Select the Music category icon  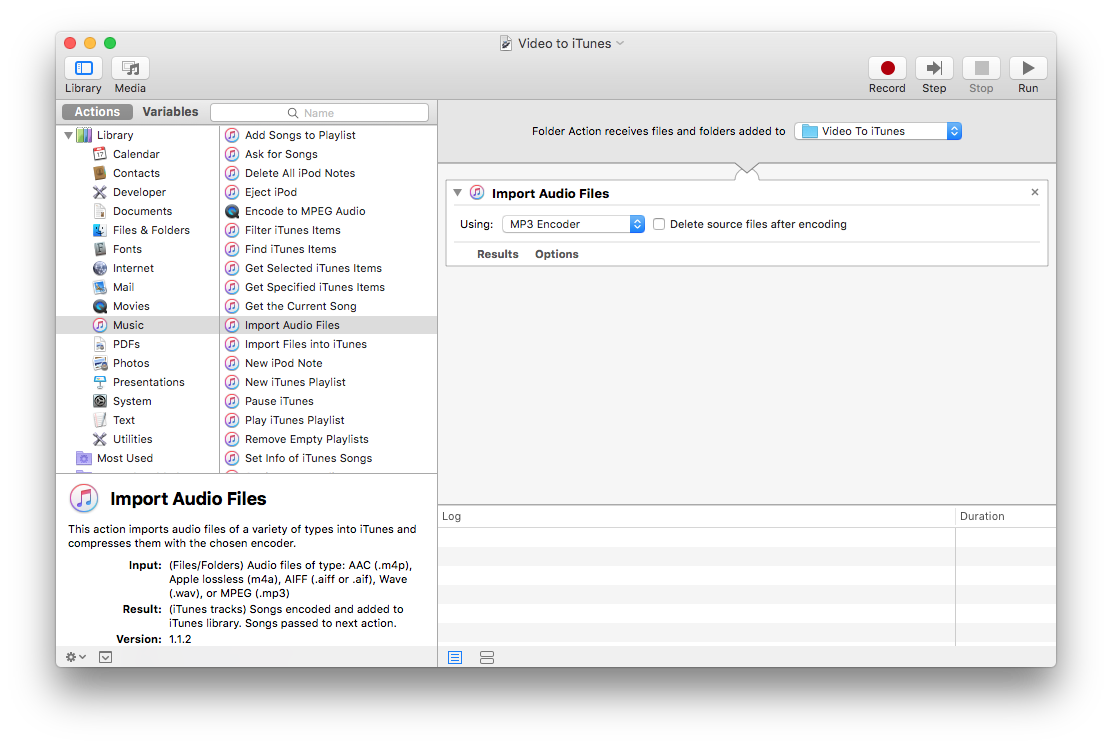tap(100, 325)
